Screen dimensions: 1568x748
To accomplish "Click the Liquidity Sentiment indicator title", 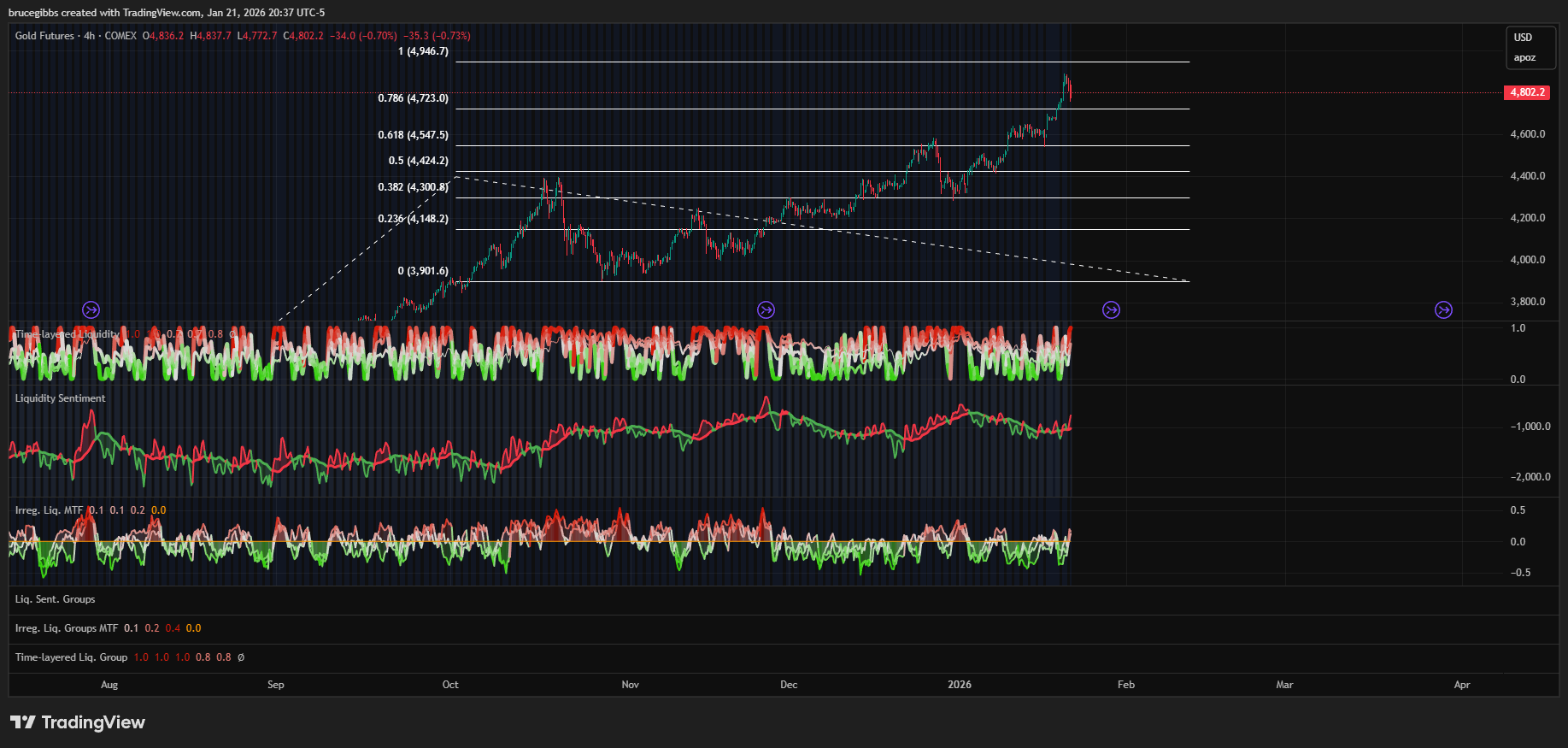I will pyautogui.click(x=60, y=398).
